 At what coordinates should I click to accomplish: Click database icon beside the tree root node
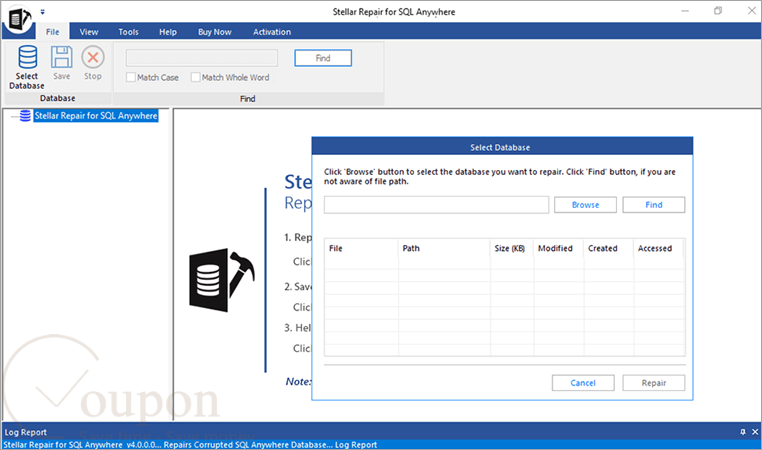[x=25, y=116]
